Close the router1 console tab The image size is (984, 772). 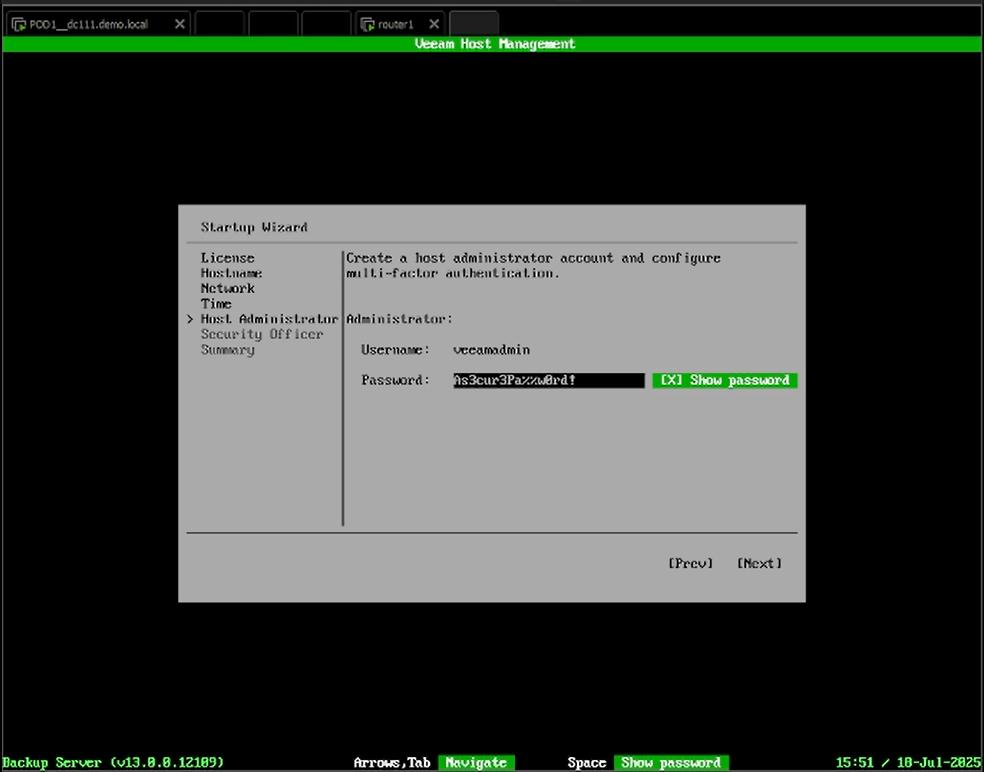[x=434, y=24]
